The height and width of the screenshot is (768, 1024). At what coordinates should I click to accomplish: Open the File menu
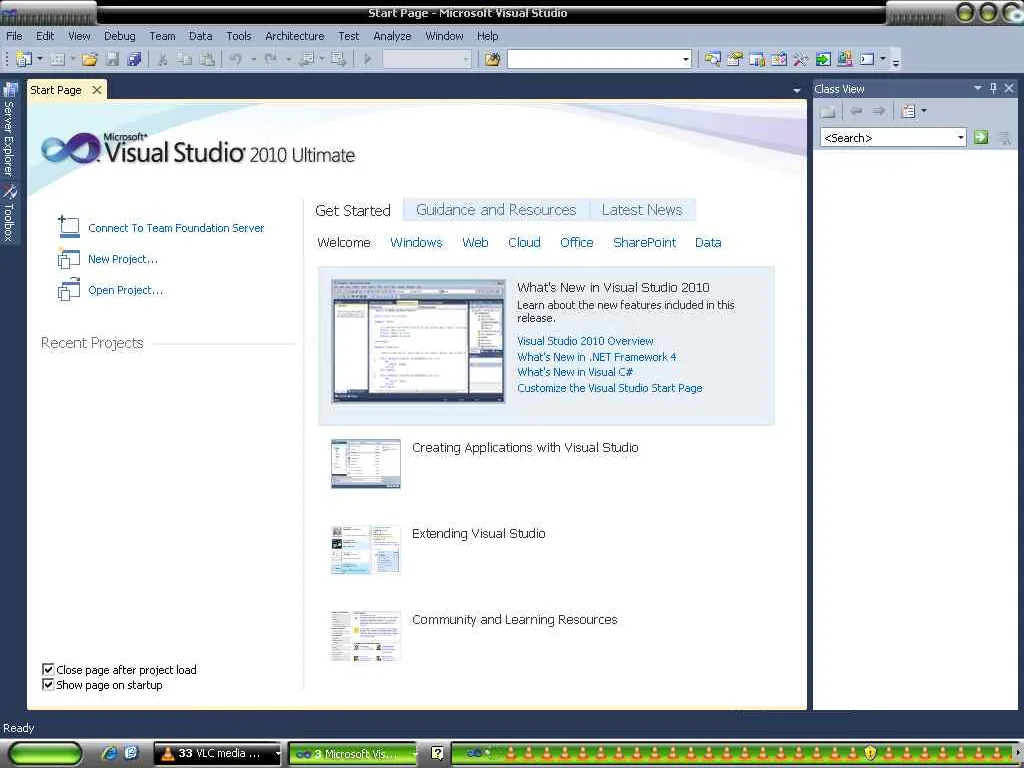click(x=14, y=36)
